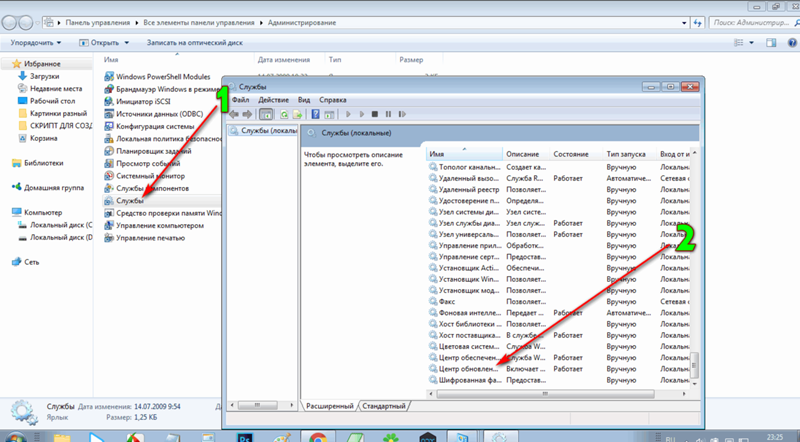Image resolution: width=800 pixels, height=442 pixels.
Task: Sort services by Состояние column
Action: (x=577, y=154)
